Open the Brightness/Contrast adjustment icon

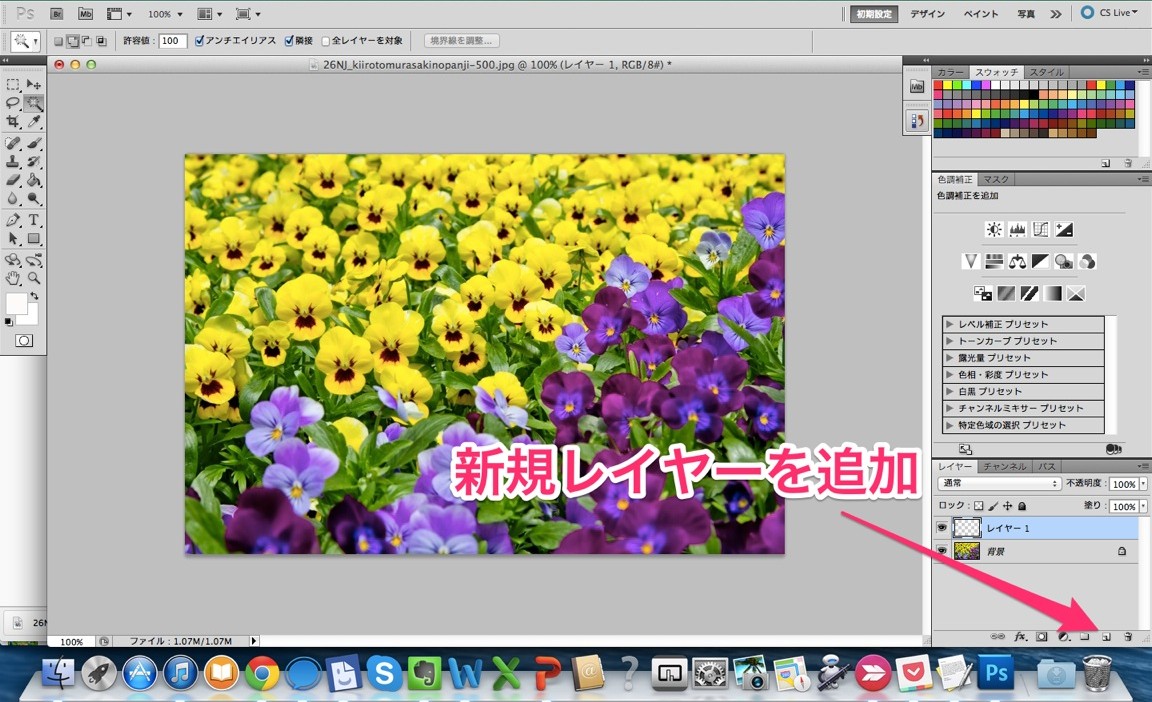(x=993, y=229)
